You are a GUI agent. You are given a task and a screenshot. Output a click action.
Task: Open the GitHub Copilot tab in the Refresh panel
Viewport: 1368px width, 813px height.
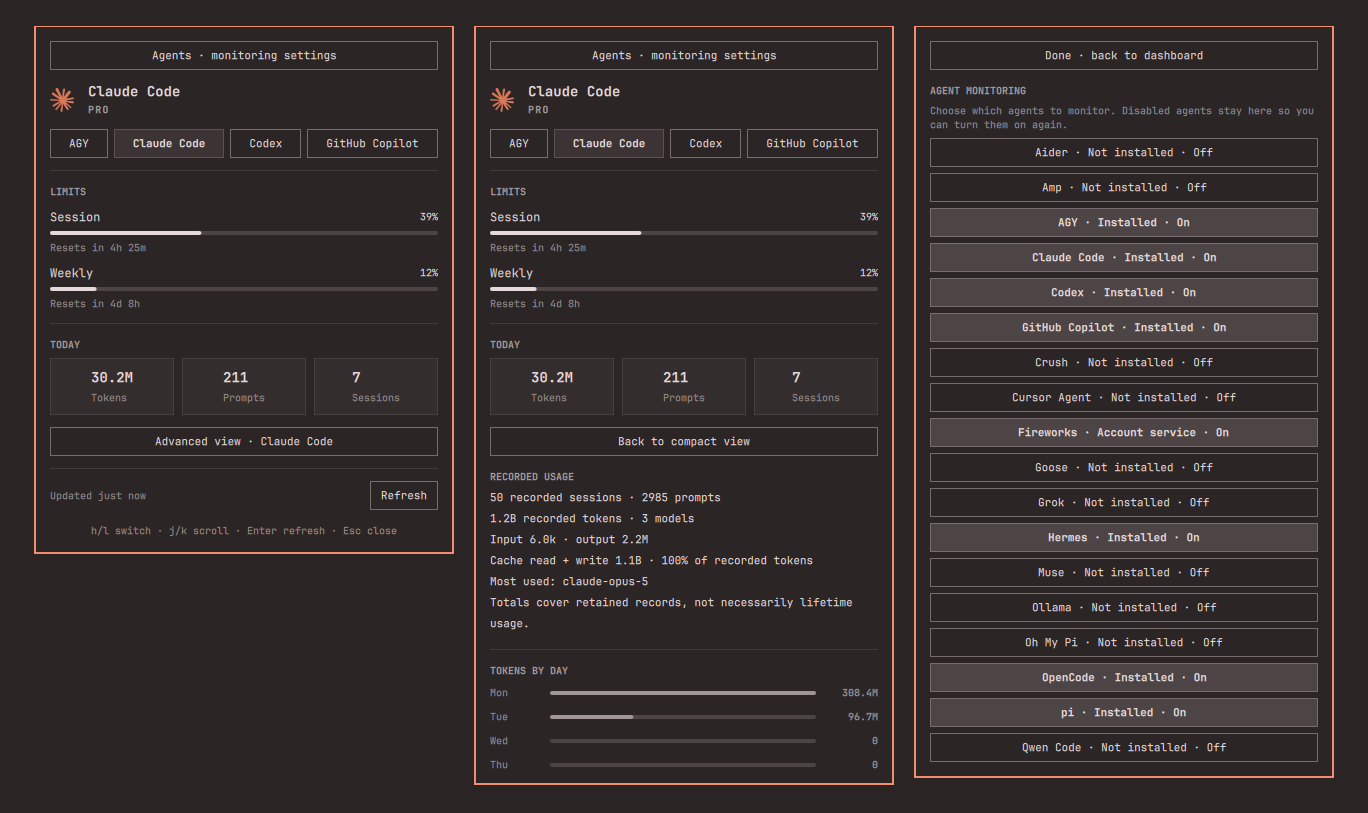pyautogui.click(x=372, y=144)
